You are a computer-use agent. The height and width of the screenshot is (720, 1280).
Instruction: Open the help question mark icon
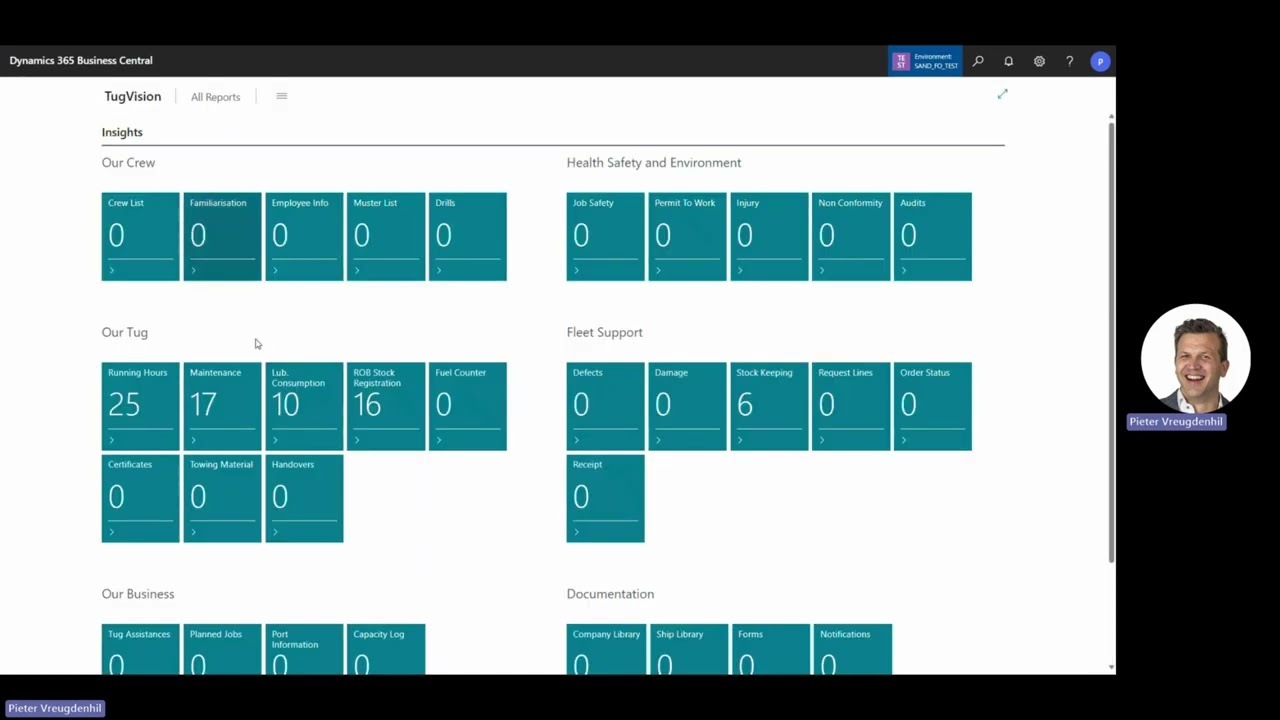pyautogui.click(x=1069, y=61)
